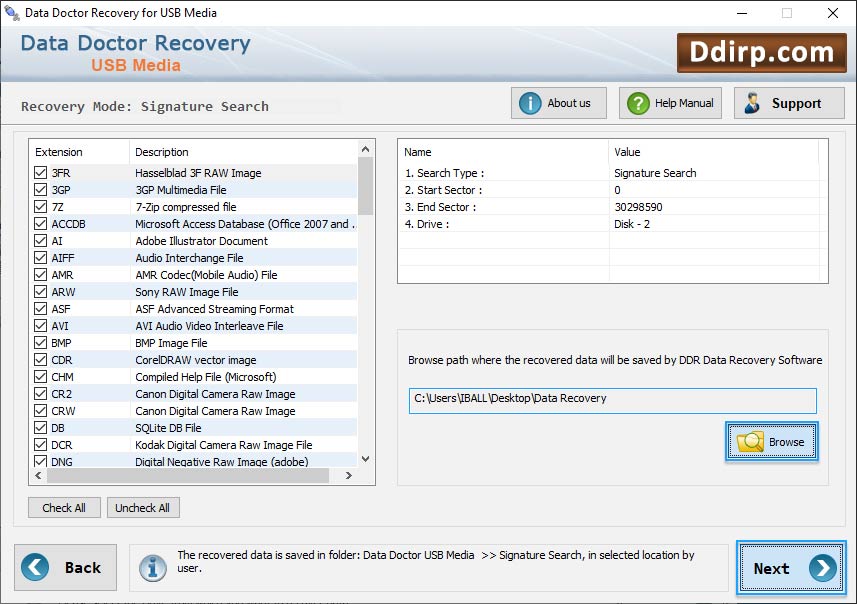This screenshot has width=857, height=604.
Task: Select AVI Audio Video Interleave File row
Action: tap(193, 326)
